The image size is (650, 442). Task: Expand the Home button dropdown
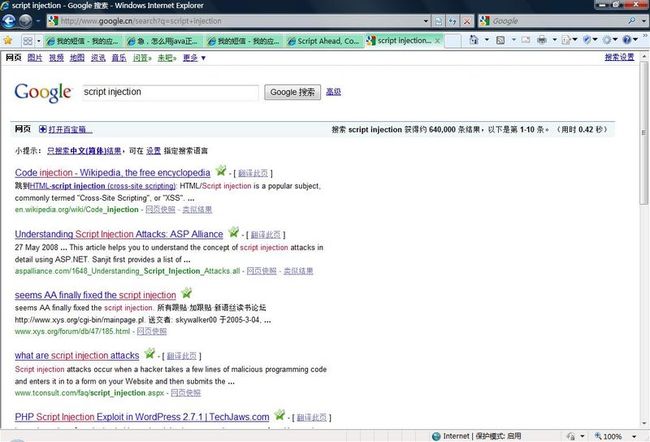pyautogui.click(x=487, y=40)
